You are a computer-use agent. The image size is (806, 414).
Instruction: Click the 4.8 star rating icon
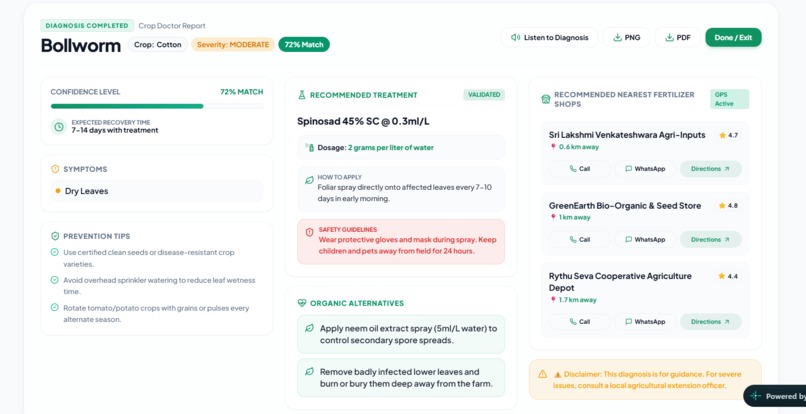click(722, 206)
